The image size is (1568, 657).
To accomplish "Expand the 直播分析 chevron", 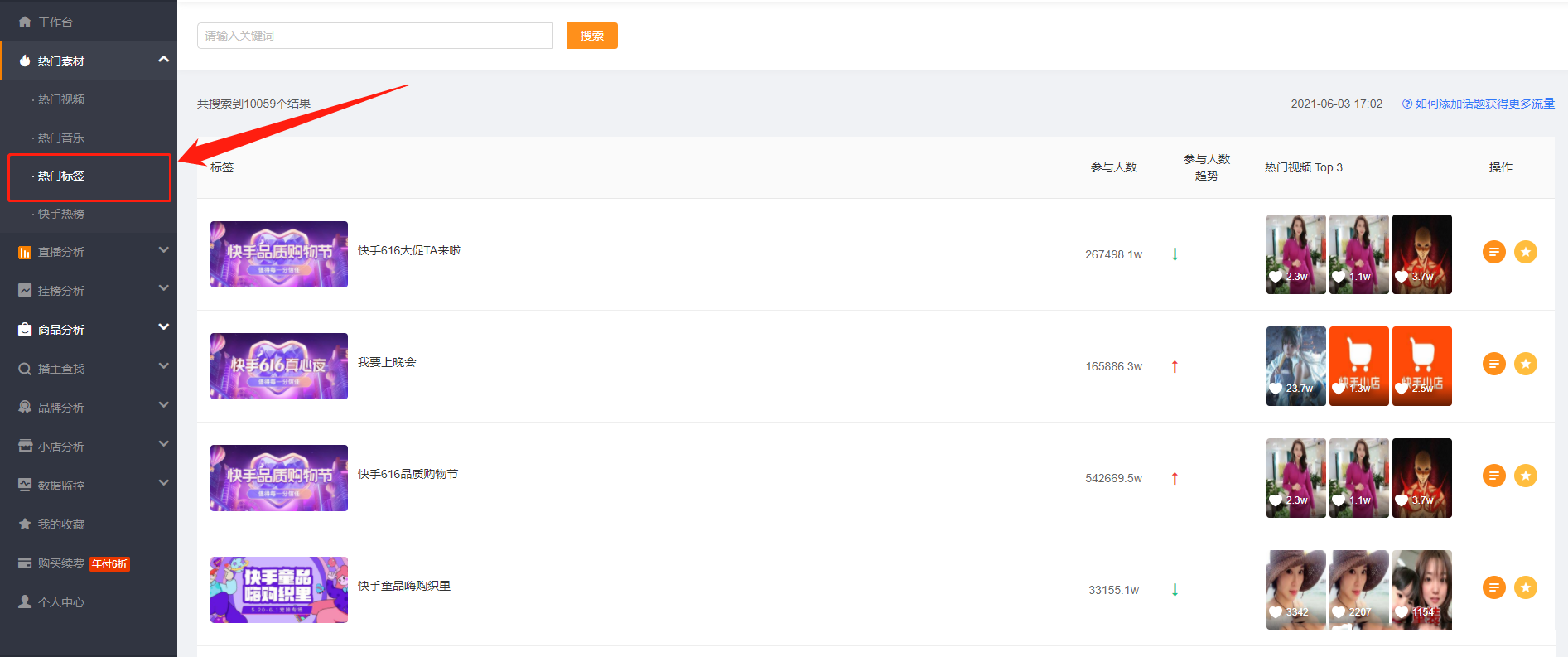I will click(163, 249).
